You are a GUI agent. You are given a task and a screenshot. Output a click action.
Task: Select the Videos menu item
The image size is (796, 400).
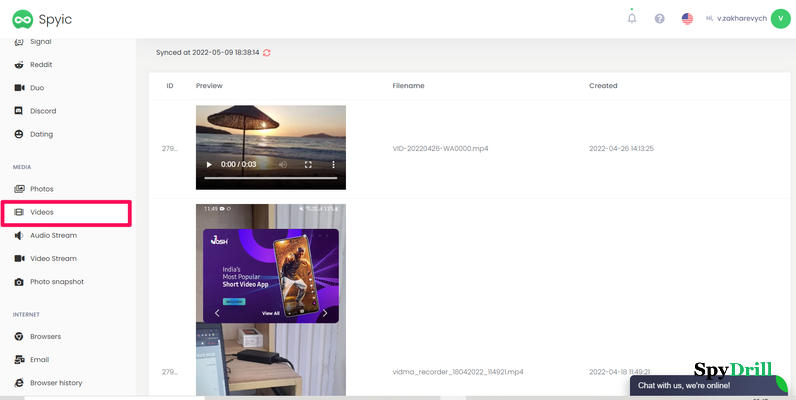(x=42, y=212)
